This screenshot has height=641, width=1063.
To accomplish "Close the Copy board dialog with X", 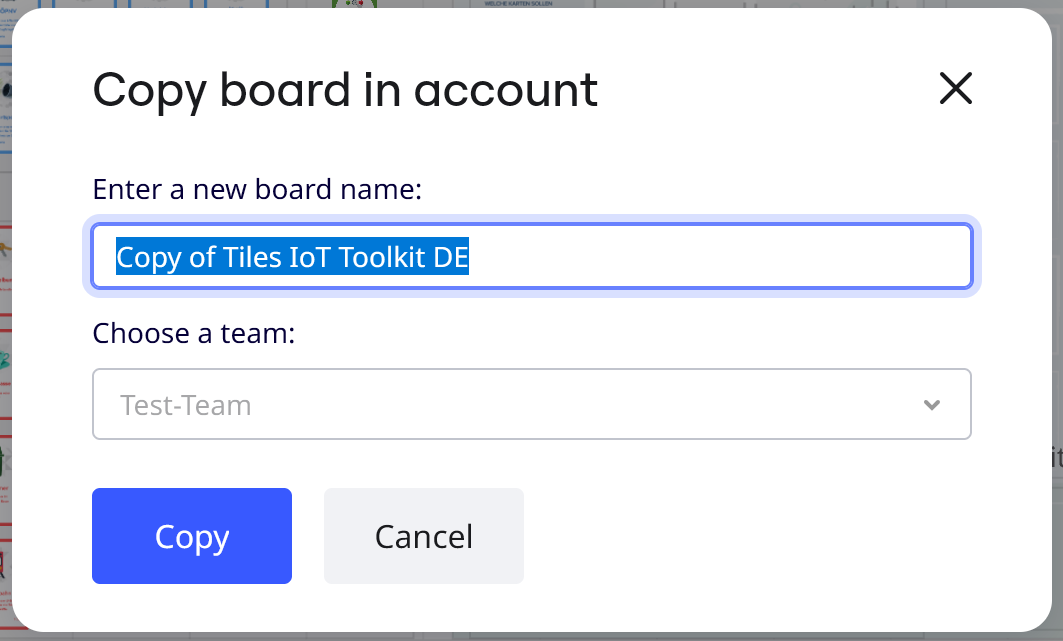I will [x=955, y=89].
